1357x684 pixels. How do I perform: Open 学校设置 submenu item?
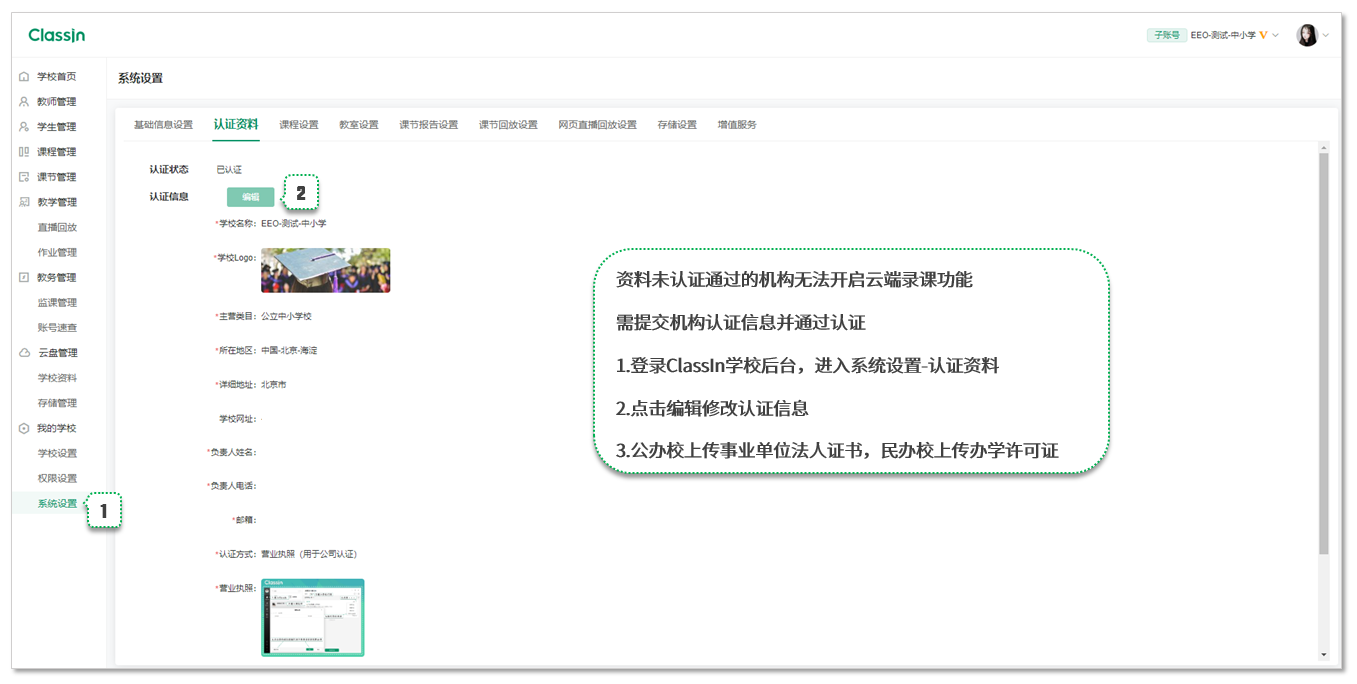57,453
